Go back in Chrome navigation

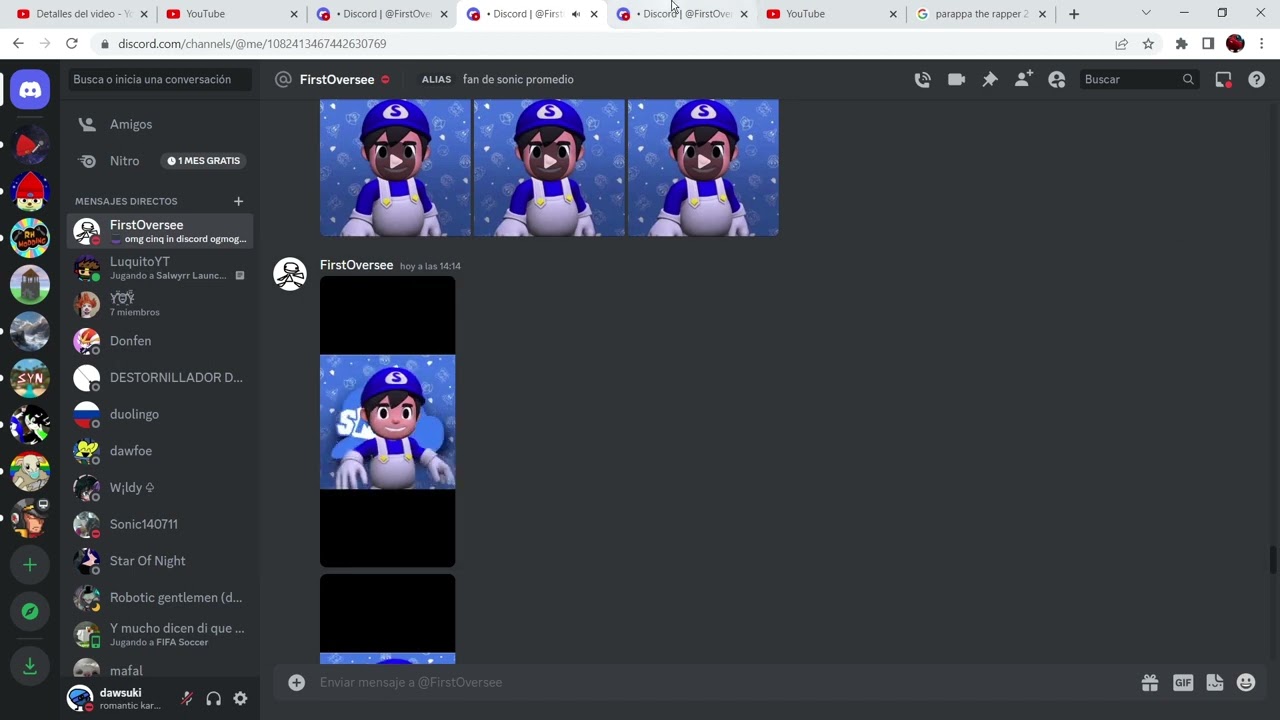pyautogui.click(x=18, y=44)
